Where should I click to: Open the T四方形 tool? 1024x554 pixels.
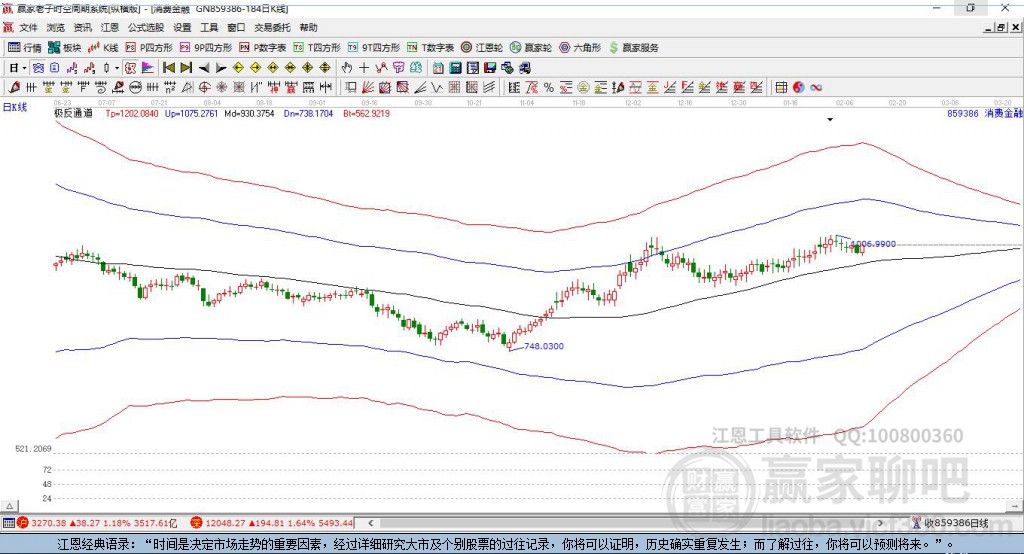tap(317, 48)
